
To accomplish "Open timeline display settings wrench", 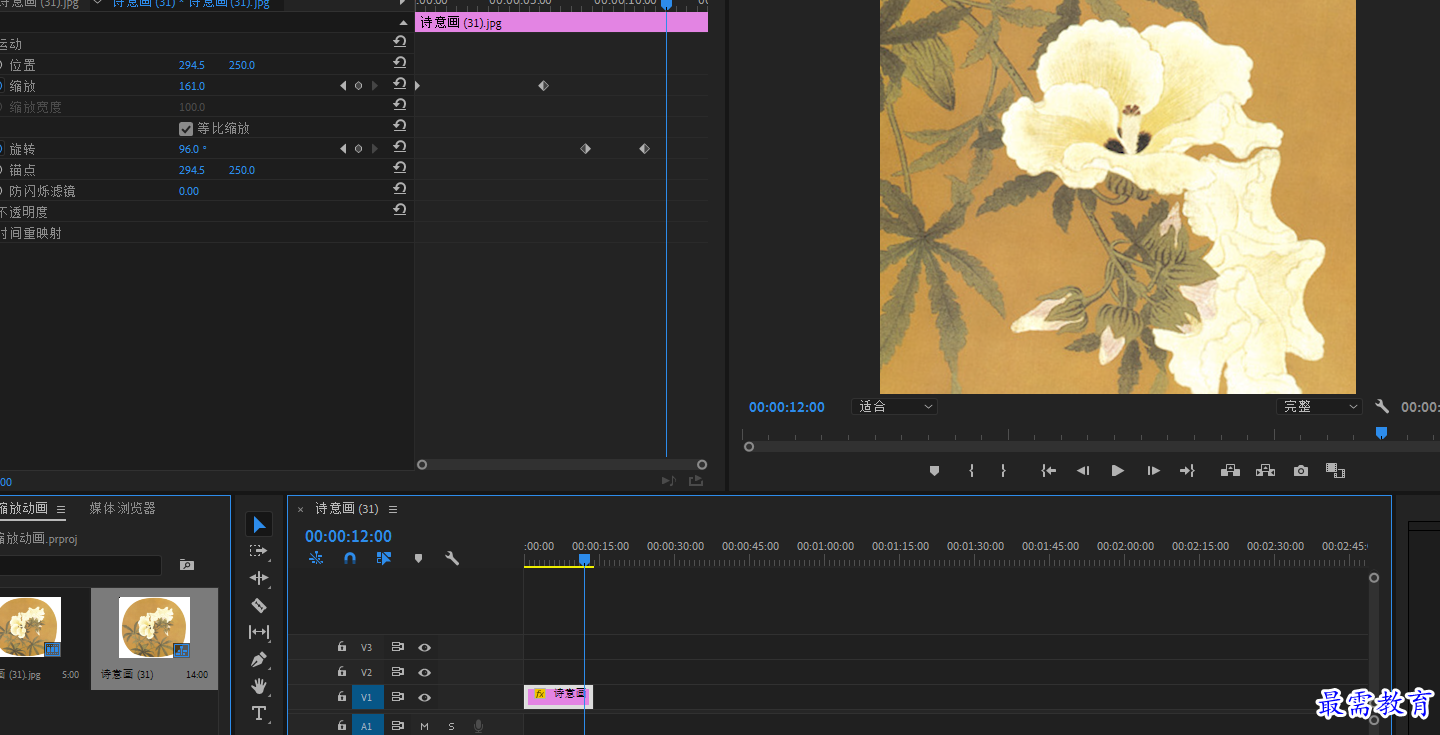I will click(x=452, y=558).
